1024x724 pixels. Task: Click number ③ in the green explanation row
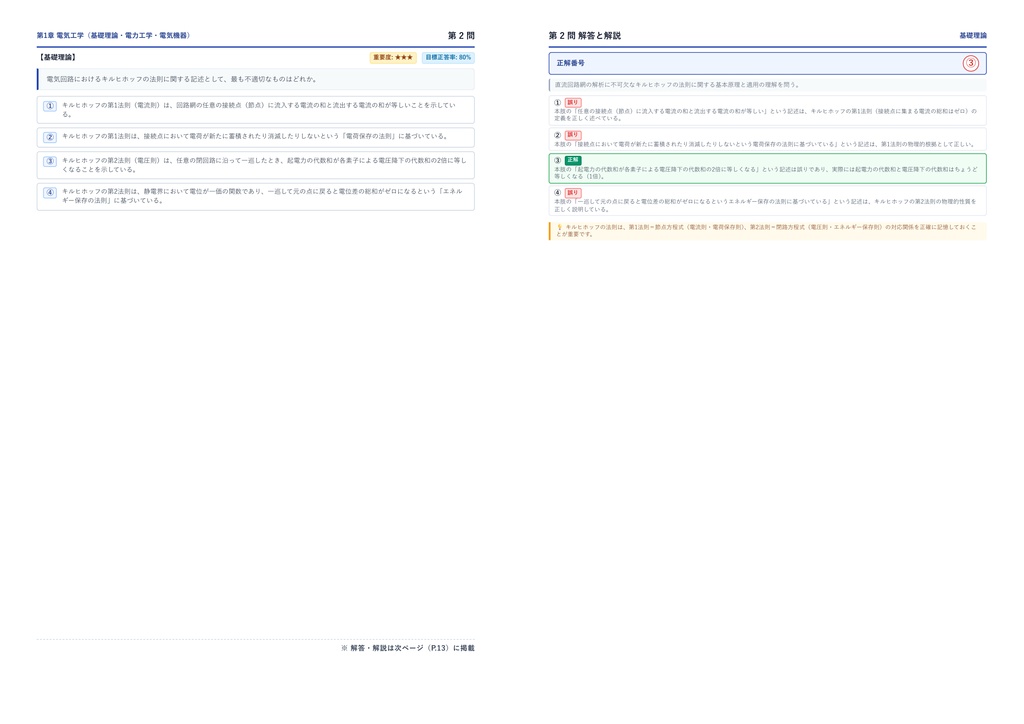coord(557,160)
